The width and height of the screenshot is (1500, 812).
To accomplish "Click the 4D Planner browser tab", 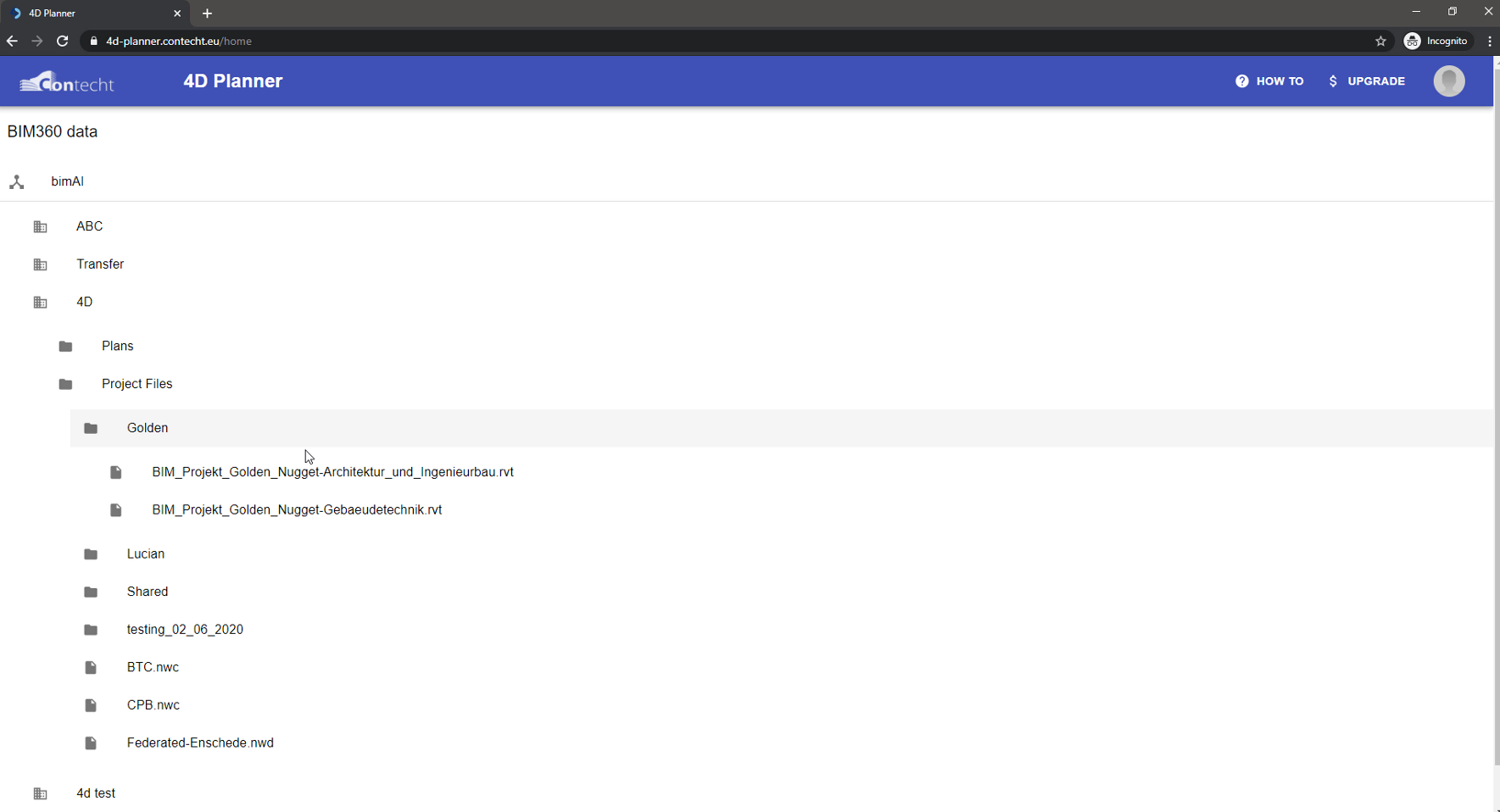I will pos(95,14).
